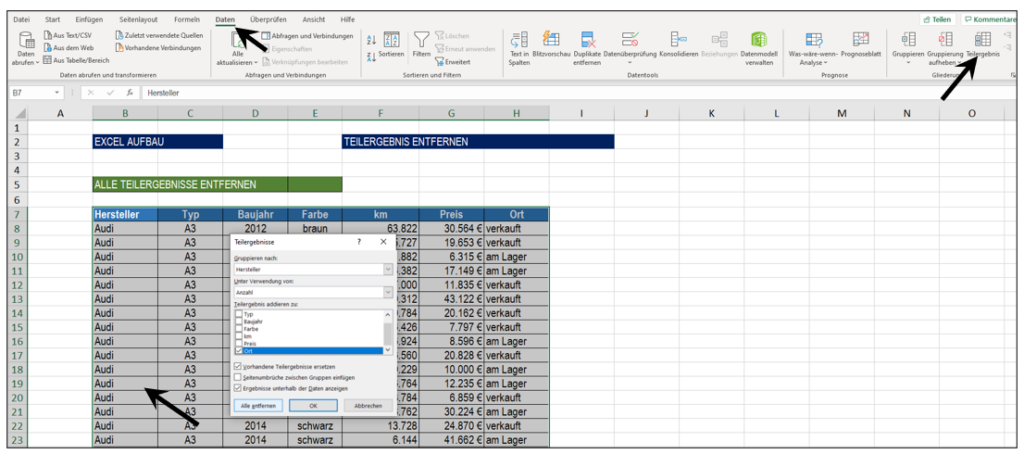Expand the Unter Verwendung von dropdown
The image size is (1024, 454).
tap(389, 293)
